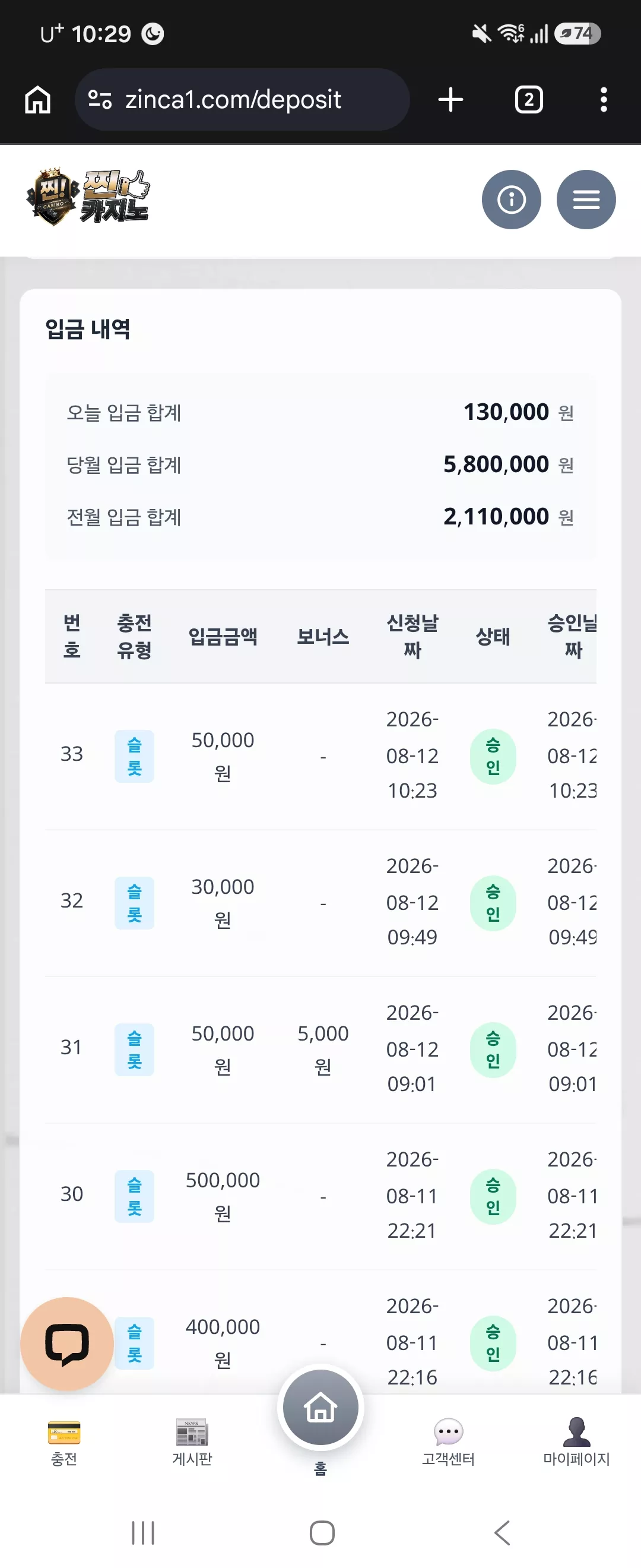Tap the browser home icon
Viewport: 641px width, 1568px height.
pos(38,100)
